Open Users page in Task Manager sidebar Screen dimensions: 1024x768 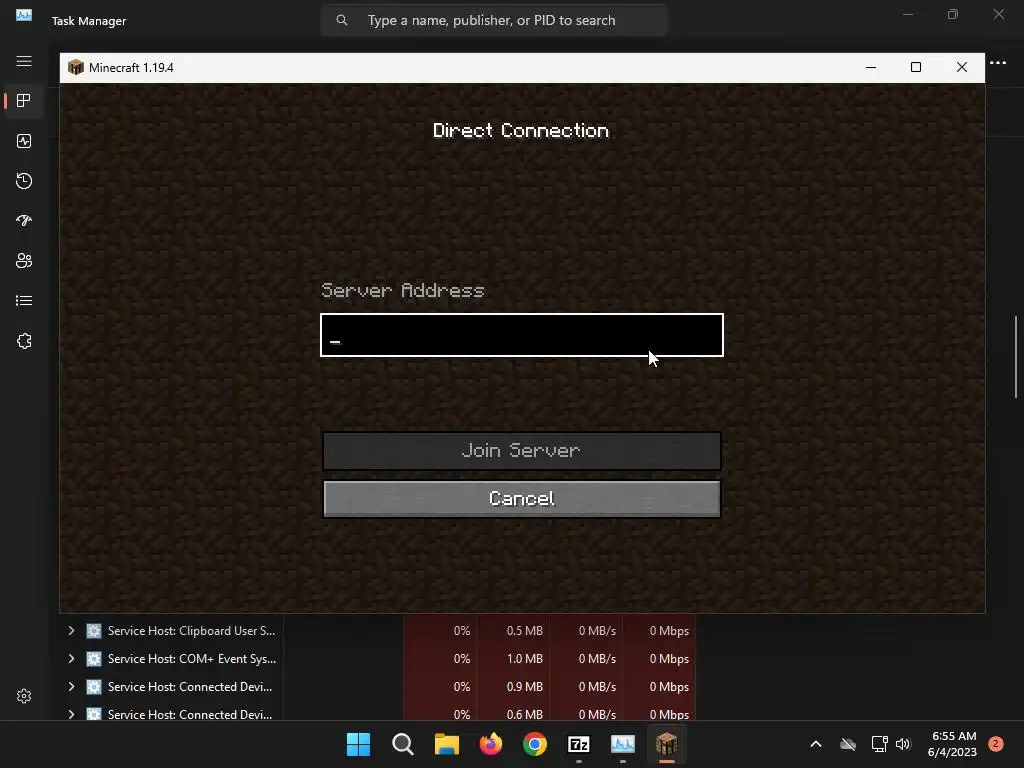24,261
